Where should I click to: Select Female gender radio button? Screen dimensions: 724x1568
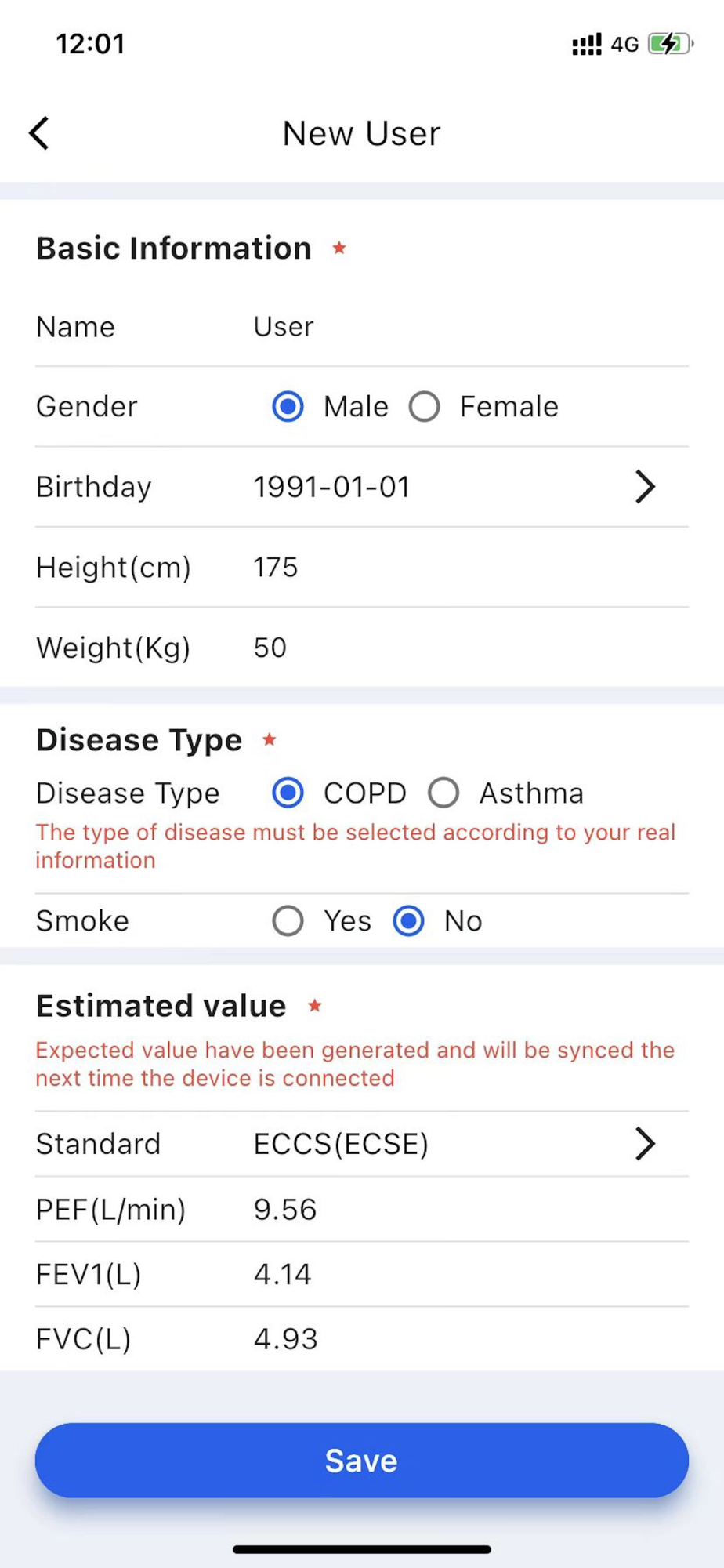(424, 407)
